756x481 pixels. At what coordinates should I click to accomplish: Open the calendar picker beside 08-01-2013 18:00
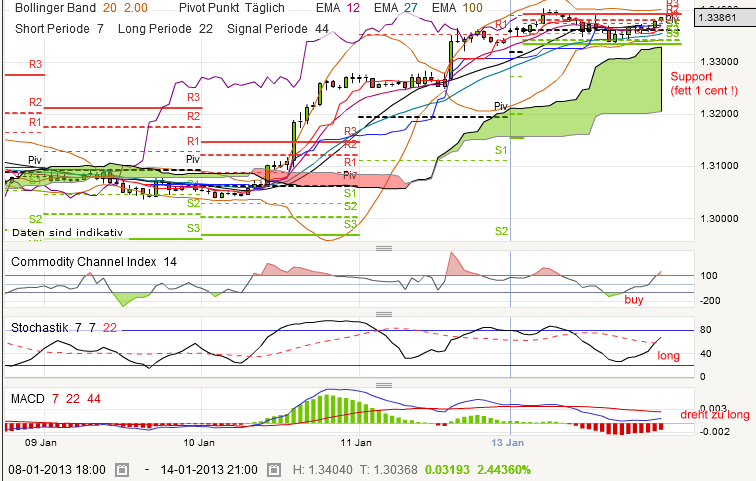pos(122,469)
